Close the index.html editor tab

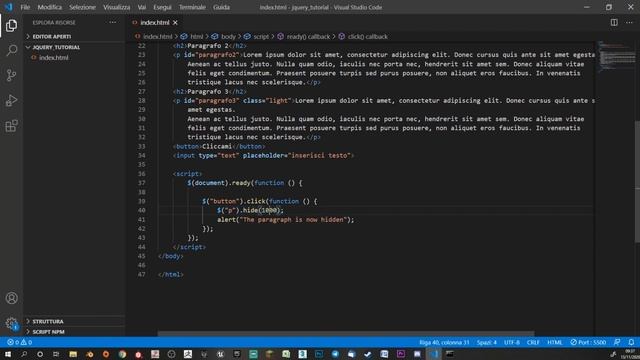[x=175, y=22]
